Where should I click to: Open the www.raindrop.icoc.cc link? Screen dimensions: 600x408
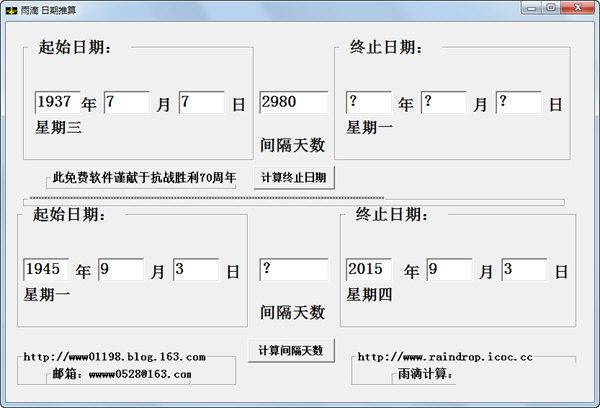pyautogui.click(x=445, y=357)
